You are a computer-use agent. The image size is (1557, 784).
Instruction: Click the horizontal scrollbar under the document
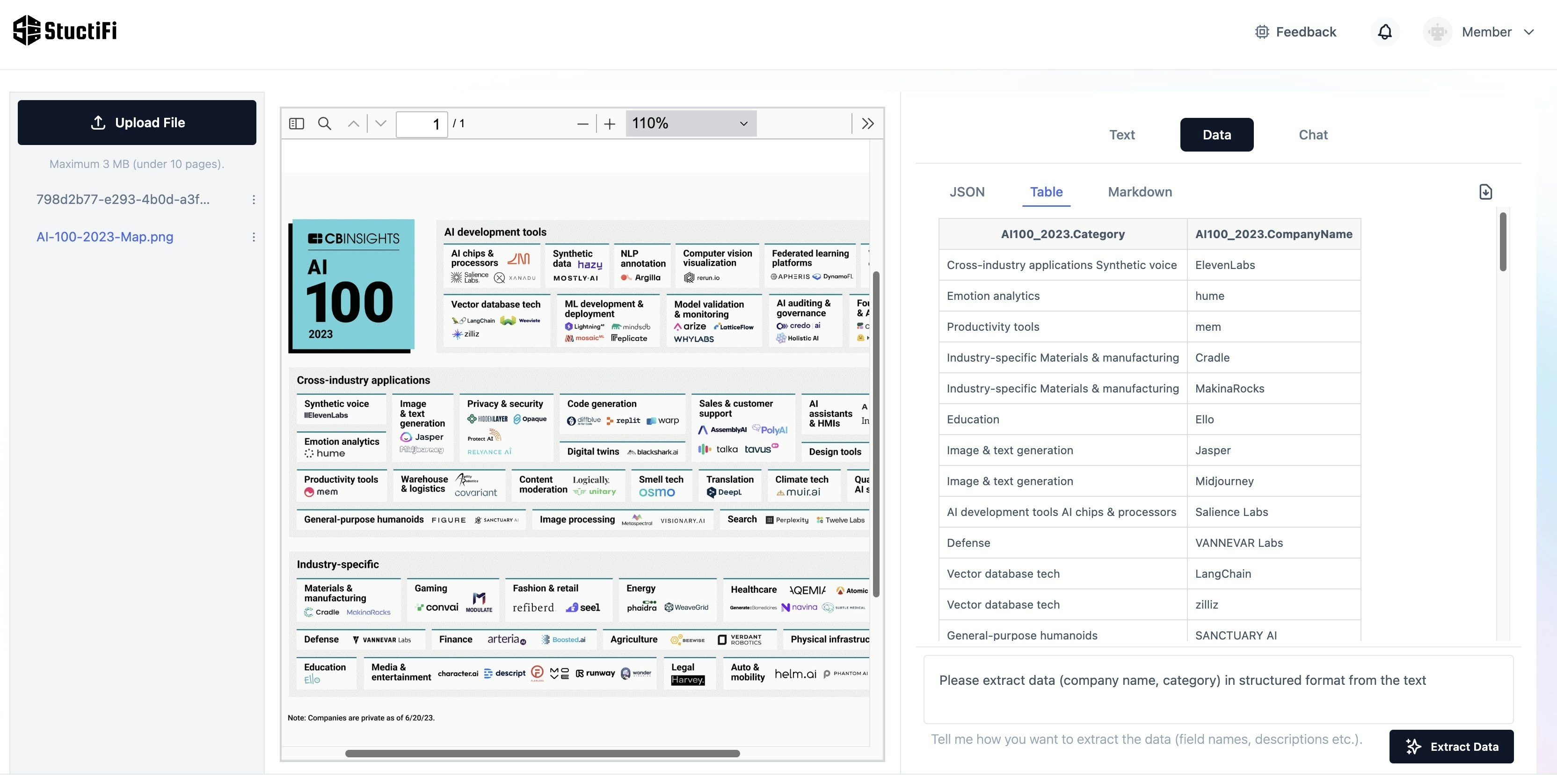(x=542, y=753)
